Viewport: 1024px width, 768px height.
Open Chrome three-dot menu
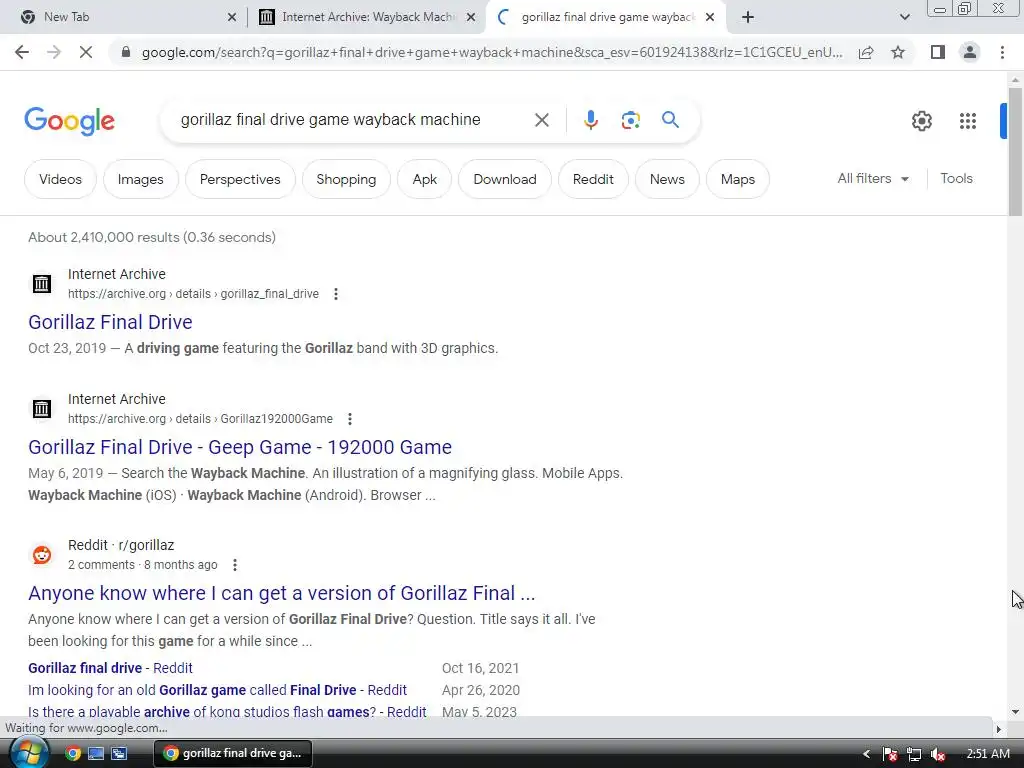pyautogui.click(x=1002, y=52)
